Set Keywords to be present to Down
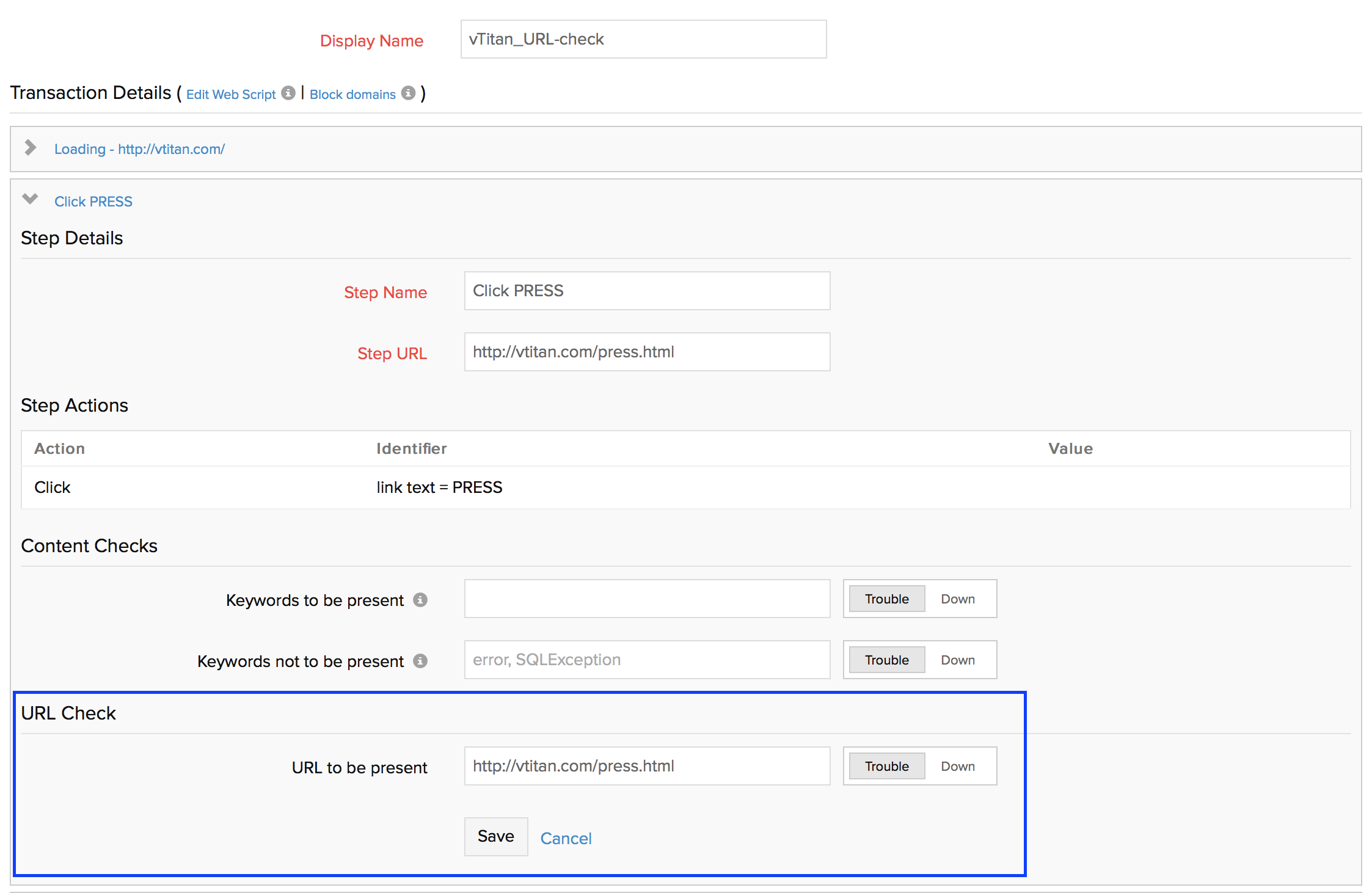This screenshot has height=893, width=1372. [957, 599]
